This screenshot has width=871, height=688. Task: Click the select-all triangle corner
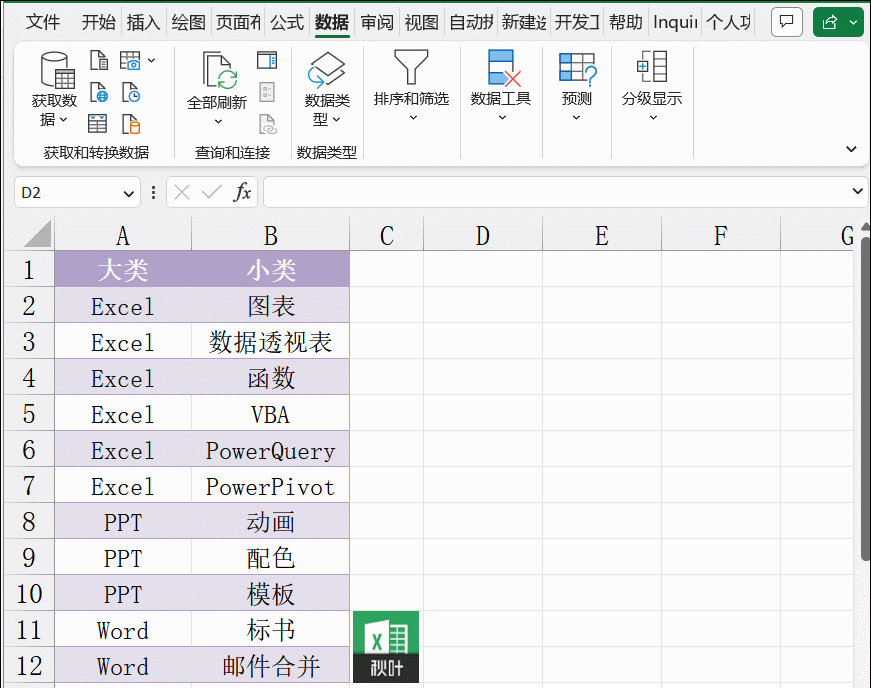point(38,233)
